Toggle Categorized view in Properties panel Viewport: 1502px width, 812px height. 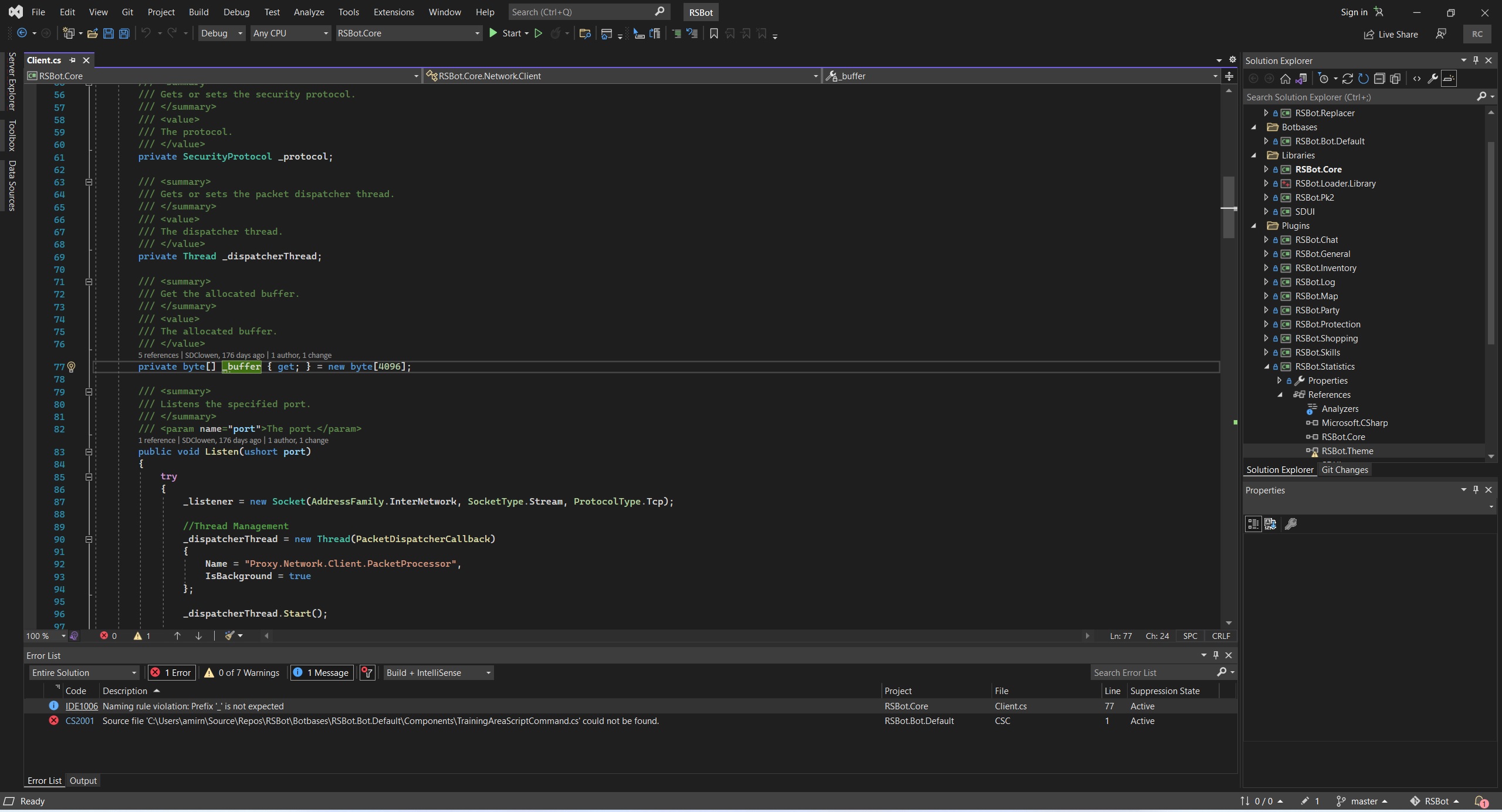click(1253, 524)
